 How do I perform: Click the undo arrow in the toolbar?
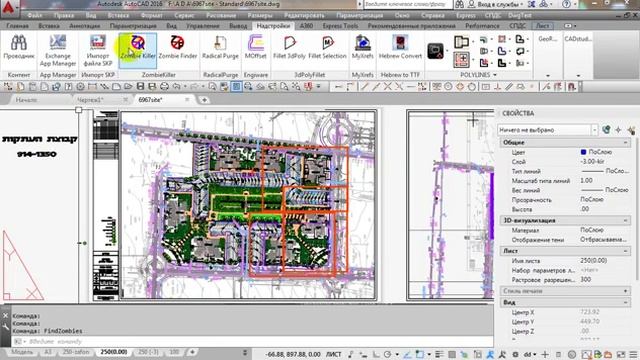(x=176, y=87)
